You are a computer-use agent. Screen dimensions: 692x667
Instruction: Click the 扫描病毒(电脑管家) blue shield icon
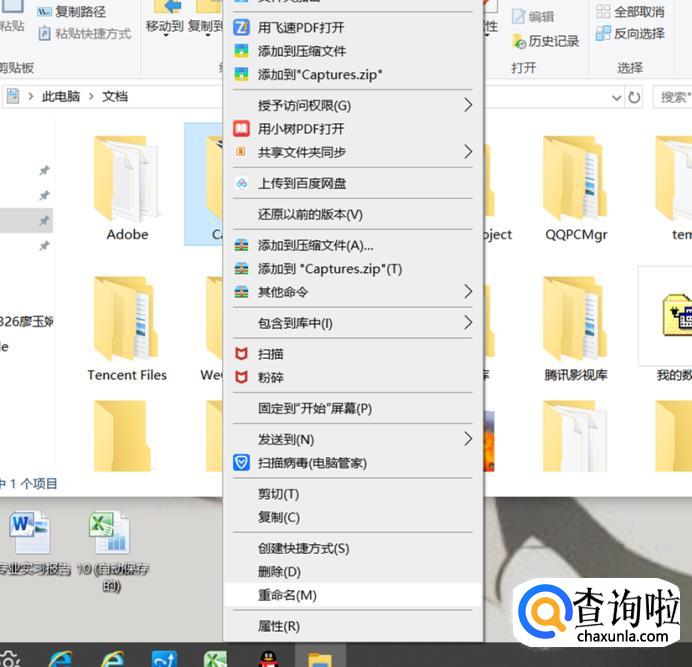(x=241, y=463)
